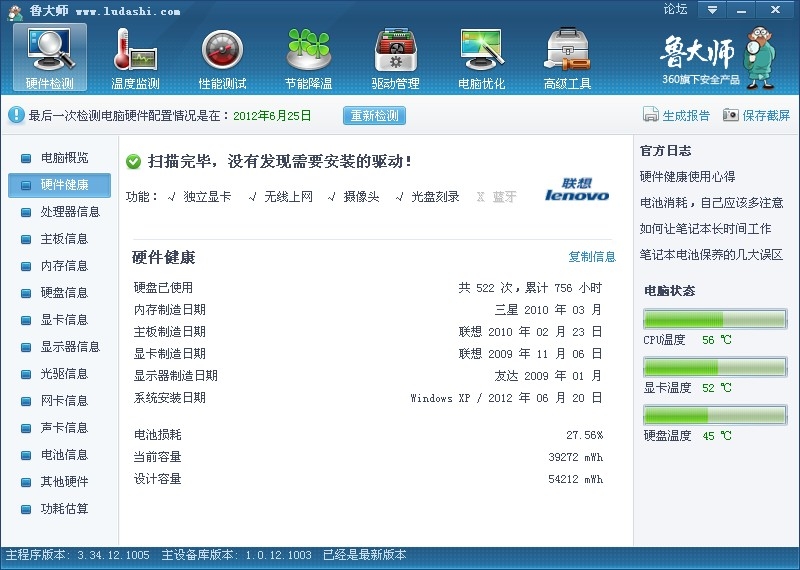This screenshot has width=800, height=570.
Task: Click 保存截屏 to save screenshot
Action: point(757,115)
